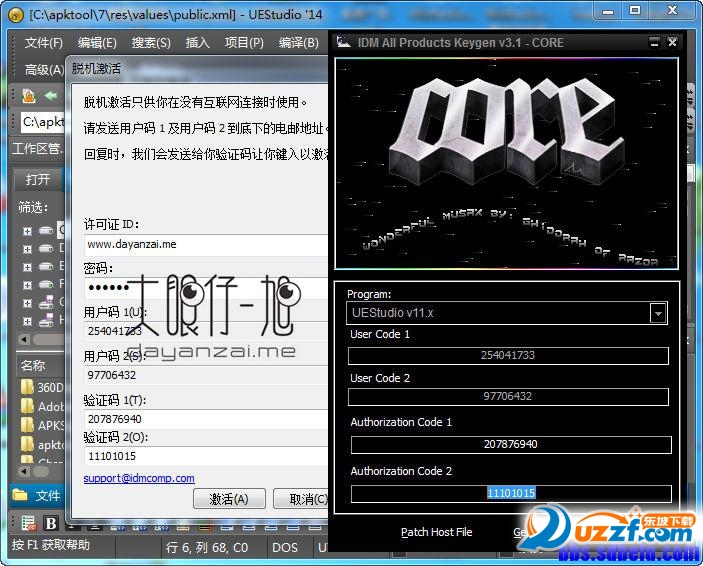Screen dimensions: 703x566
Task: Select the Adob folder in the file list
Action: coord(43,406)
